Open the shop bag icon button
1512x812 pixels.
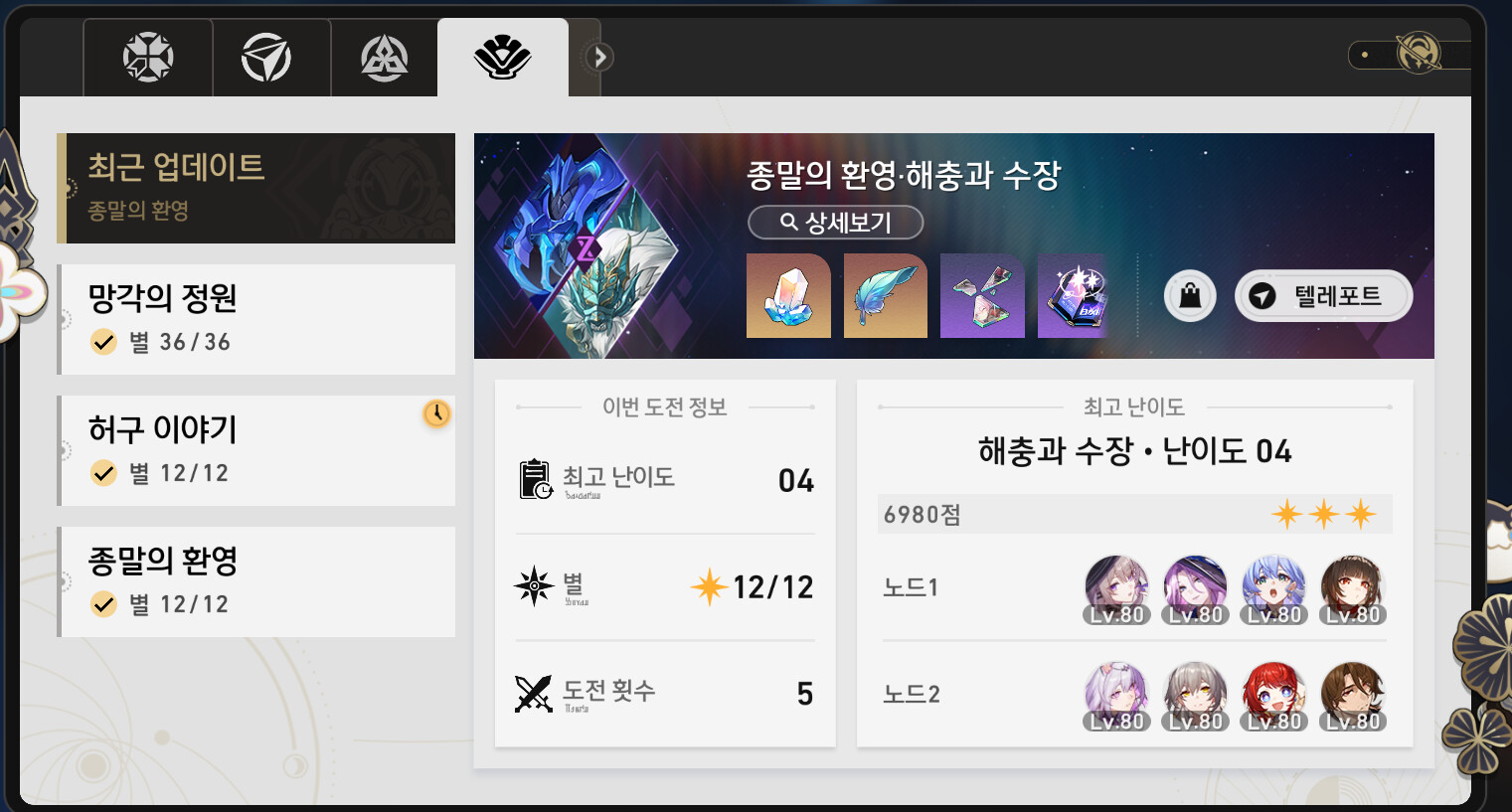click(1190, 295)
